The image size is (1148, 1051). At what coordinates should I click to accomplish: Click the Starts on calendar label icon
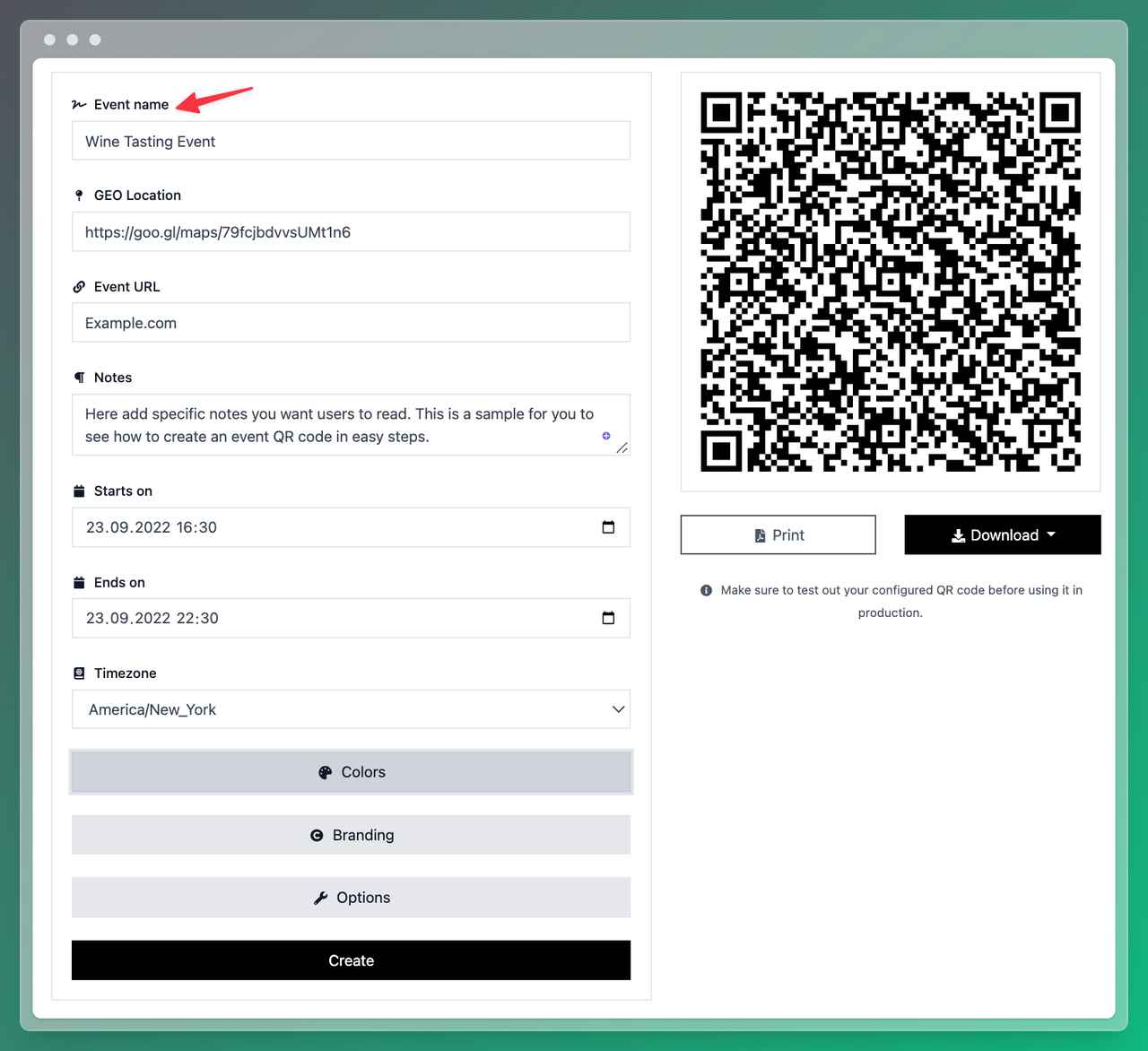[x=79, y=491]
